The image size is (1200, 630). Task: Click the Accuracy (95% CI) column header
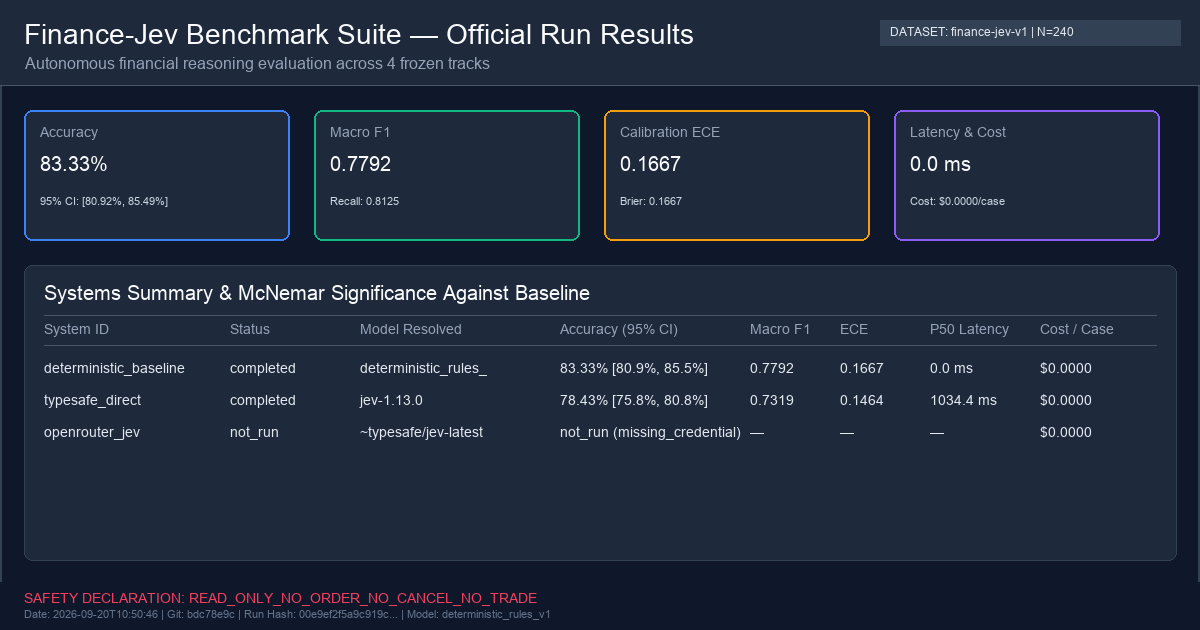point(619,329)
